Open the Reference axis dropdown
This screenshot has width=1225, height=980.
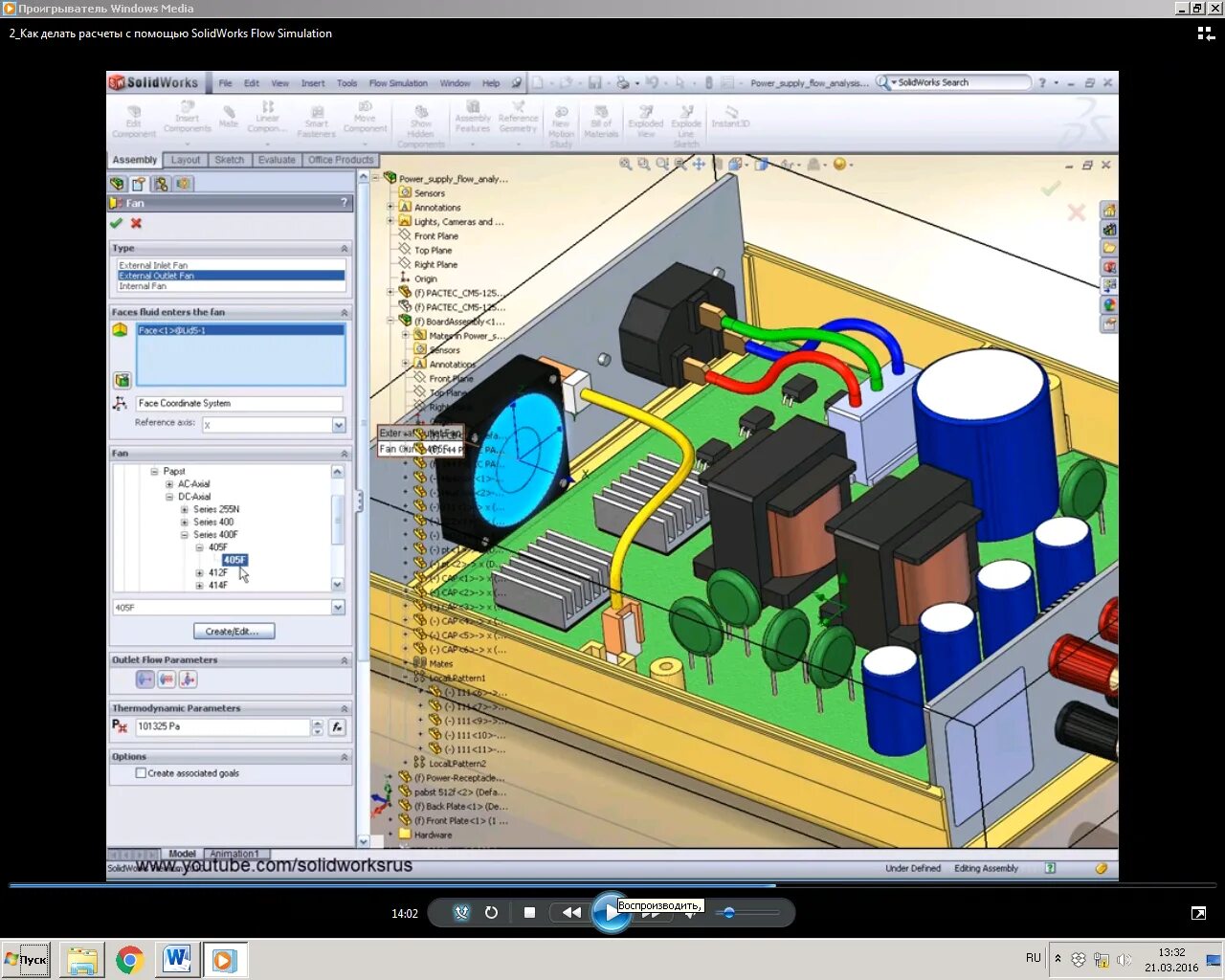coord(339,425)
